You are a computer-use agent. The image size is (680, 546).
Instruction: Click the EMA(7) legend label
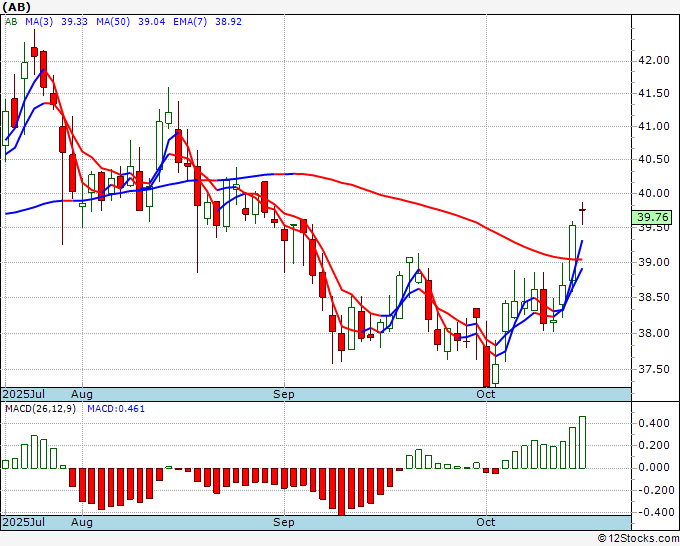point(190,22)
